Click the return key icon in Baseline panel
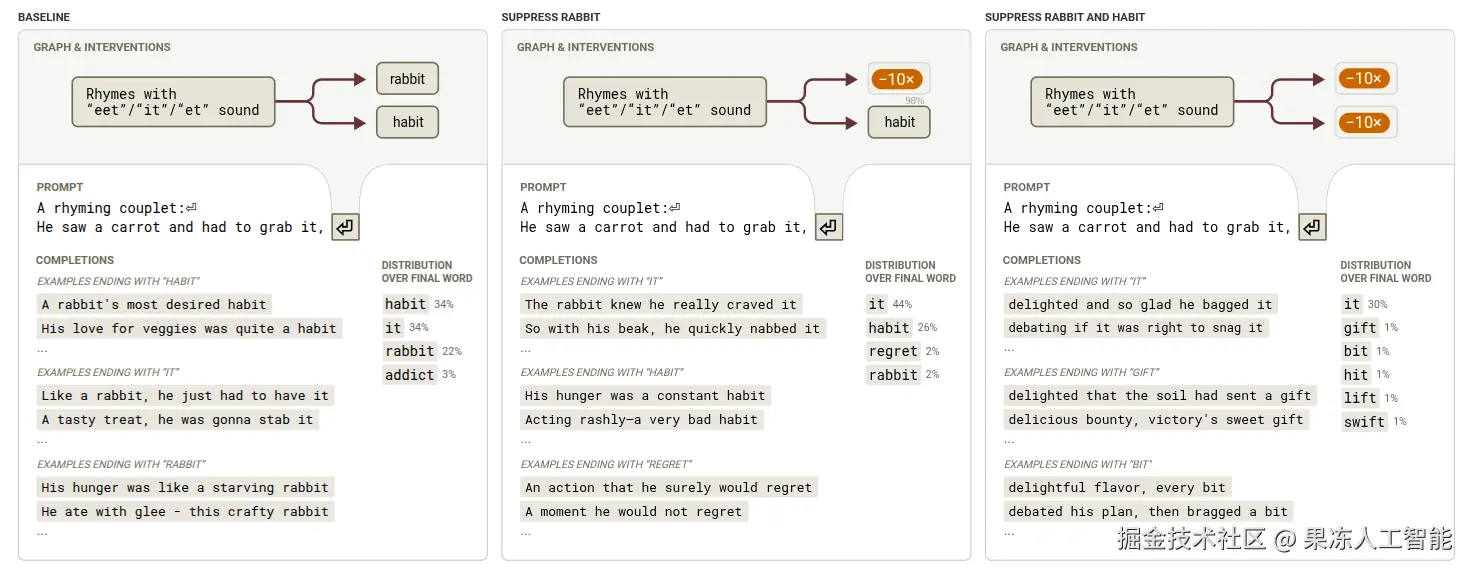The height and width of the screenshot is (570, 1470). (x=345, y=227)
